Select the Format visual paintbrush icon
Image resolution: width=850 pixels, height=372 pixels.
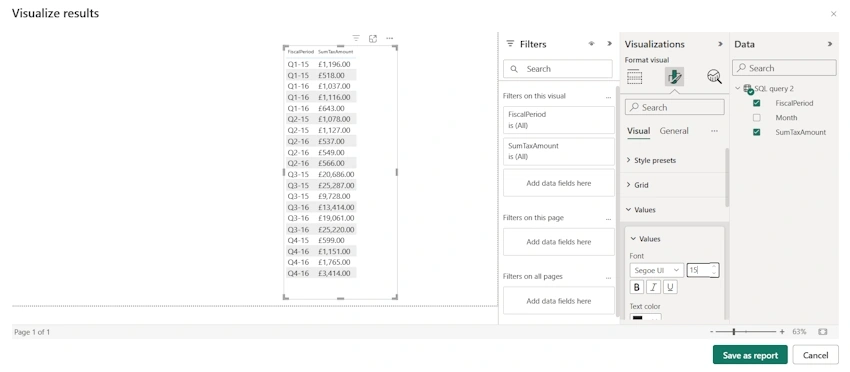pyautogui.click(x=674, y=77)
